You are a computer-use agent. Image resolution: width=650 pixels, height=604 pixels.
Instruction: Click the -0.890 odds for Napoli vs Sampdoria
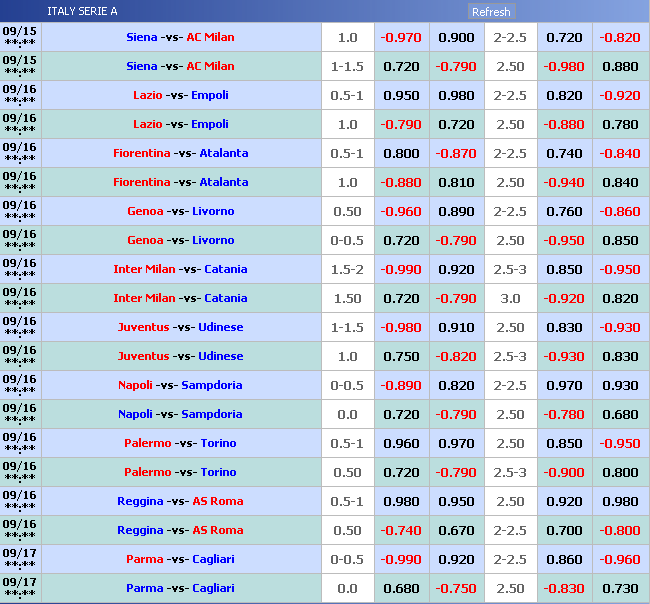pyautogui.click(x=401, y=385)
